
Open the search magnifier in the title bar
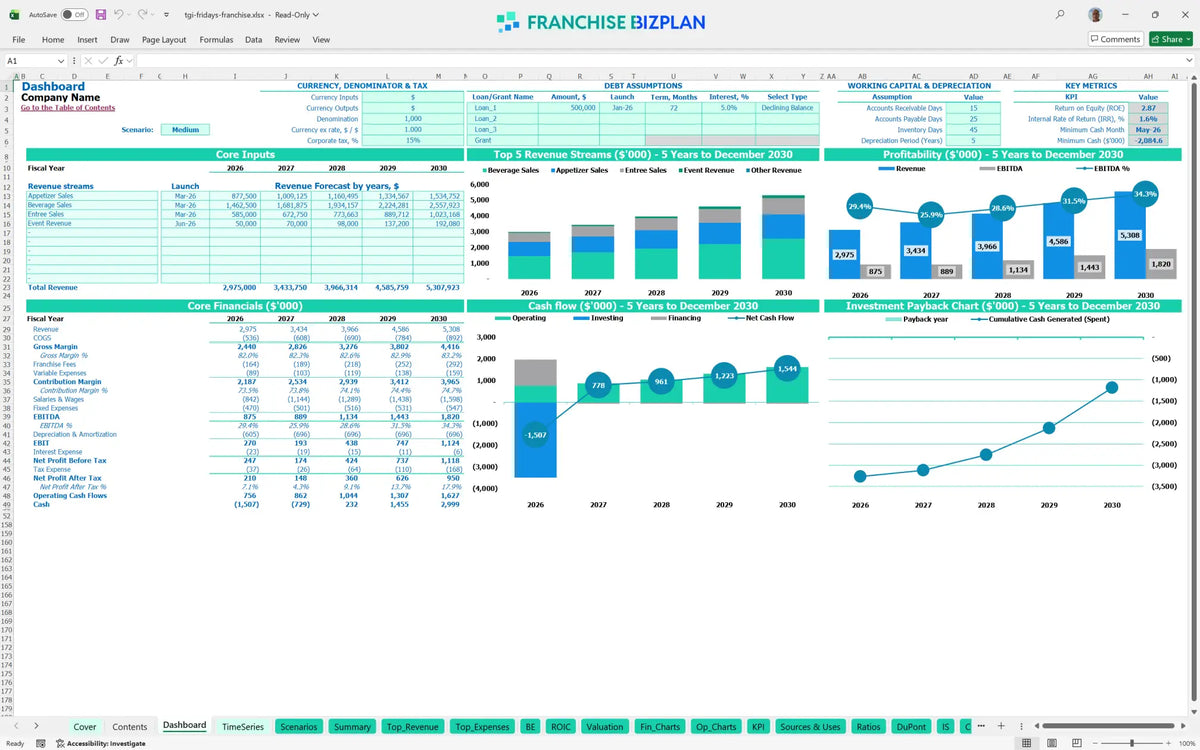tap(1060, 15)
